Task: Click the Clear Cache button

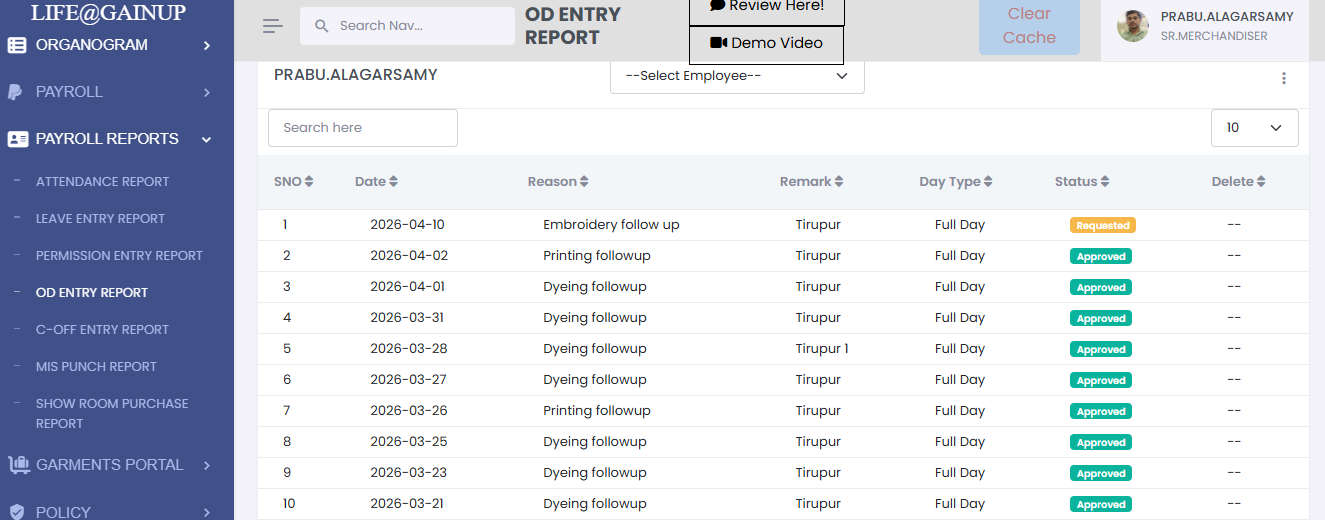Action: point(1029,26)
